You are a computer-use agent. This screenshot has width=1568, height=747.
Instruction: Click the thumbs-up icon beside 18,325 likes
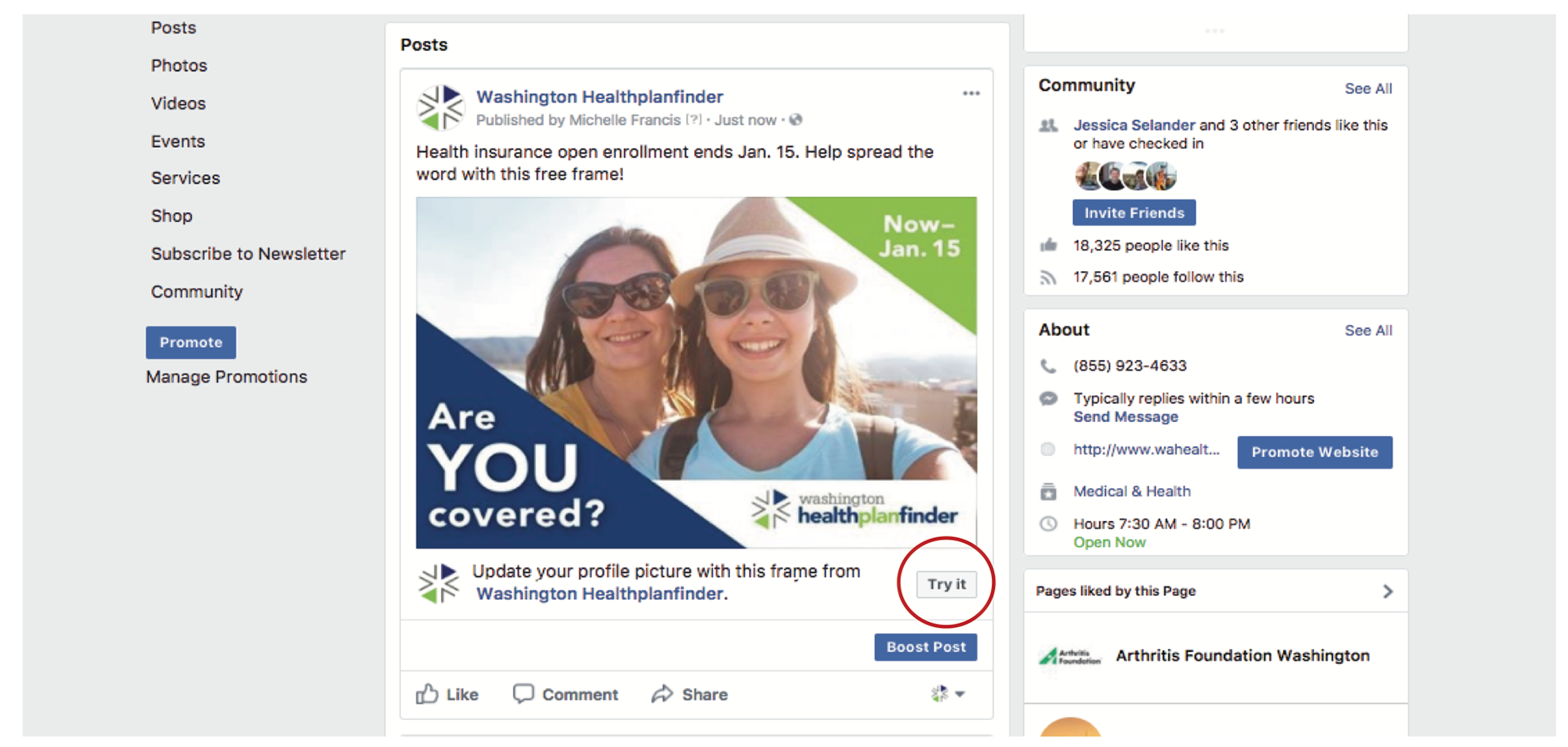(1049, 245)
